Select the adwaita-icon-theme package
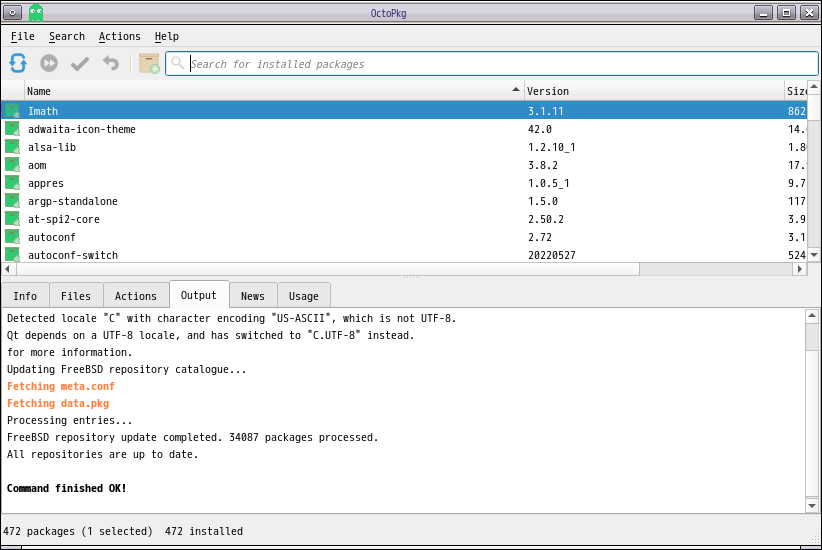Screen dimensions: 822x550 click(x=404, y=128)
